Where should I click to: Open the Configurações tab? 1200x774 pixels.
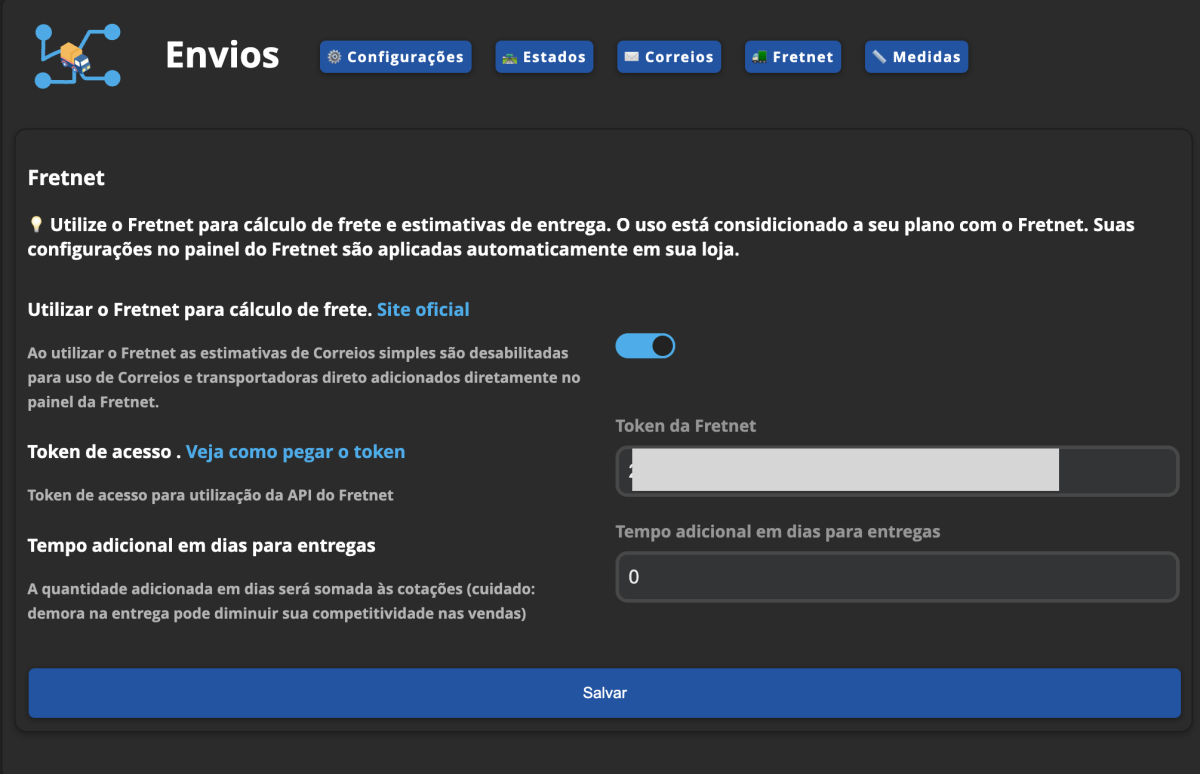pos(395,57)
